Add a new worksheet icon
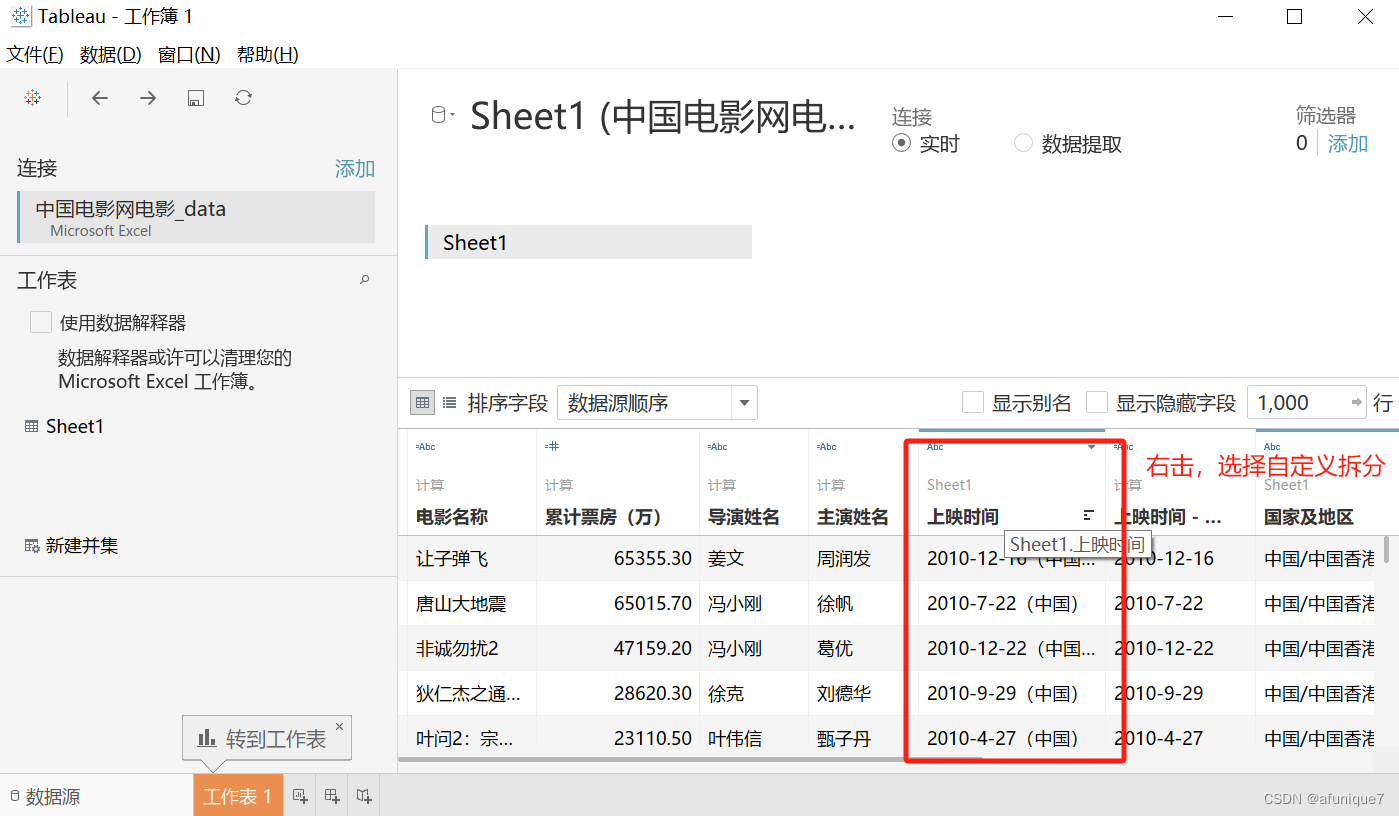 [x=300, y=796]
